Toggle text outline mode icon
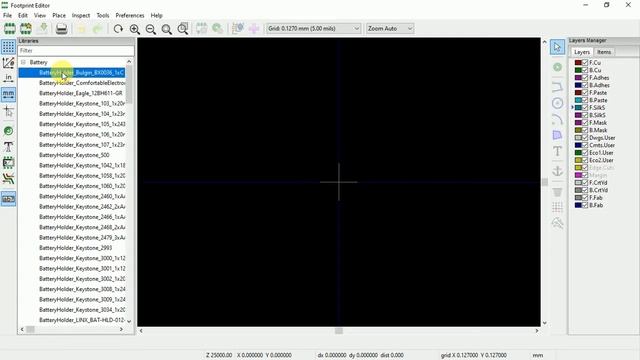640x360 pixels. (x=8, y=147)
